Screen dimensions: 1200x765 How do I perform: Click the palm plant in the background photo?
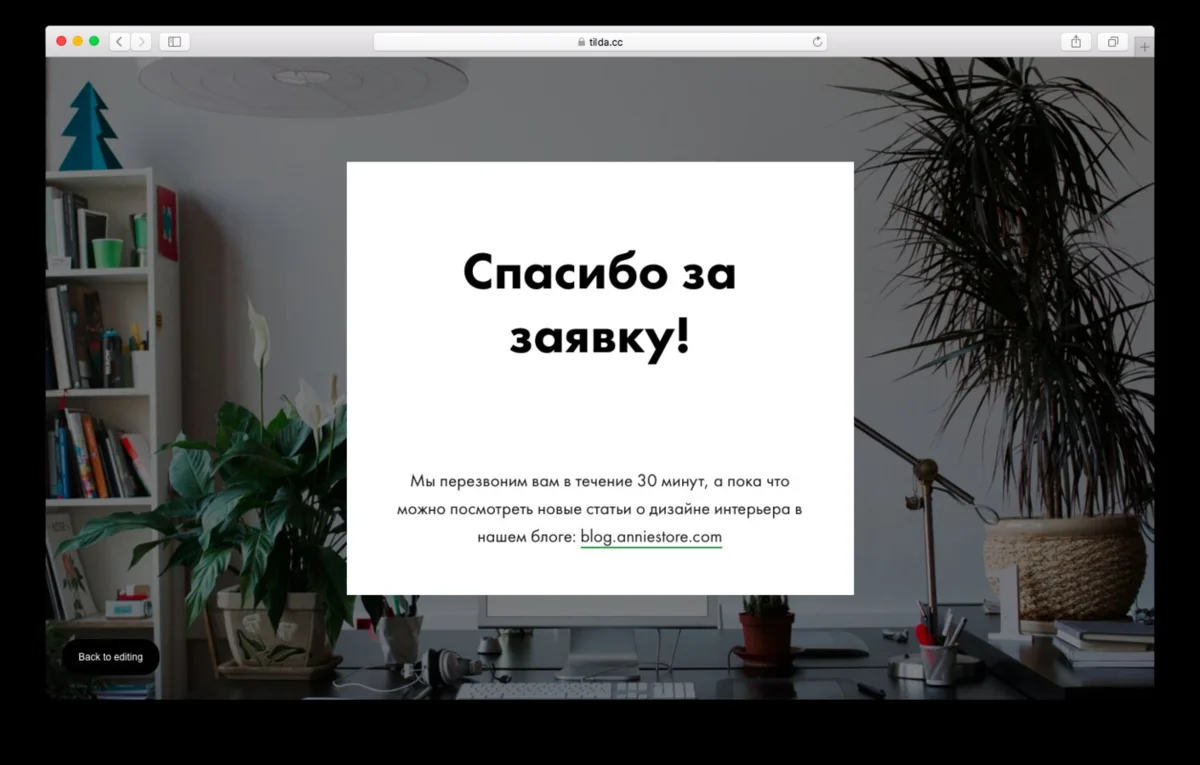tap(1000, 250)
